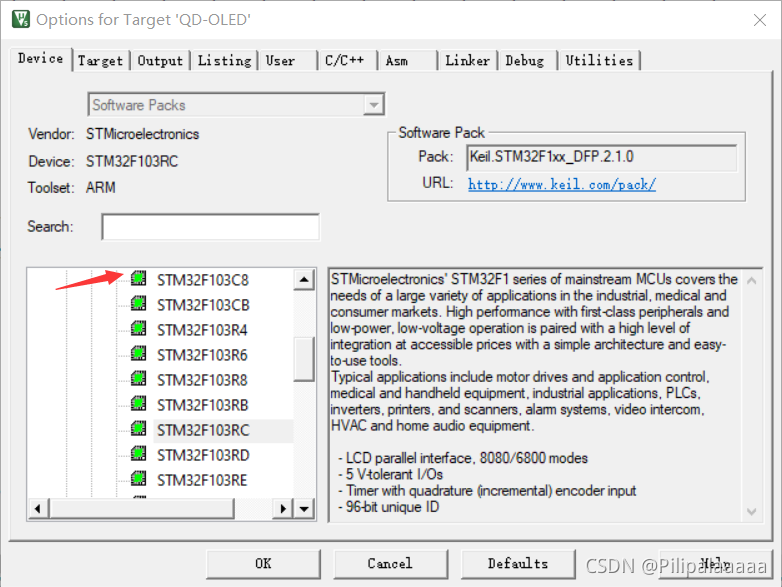Open the Output tab

click(160, 61)
